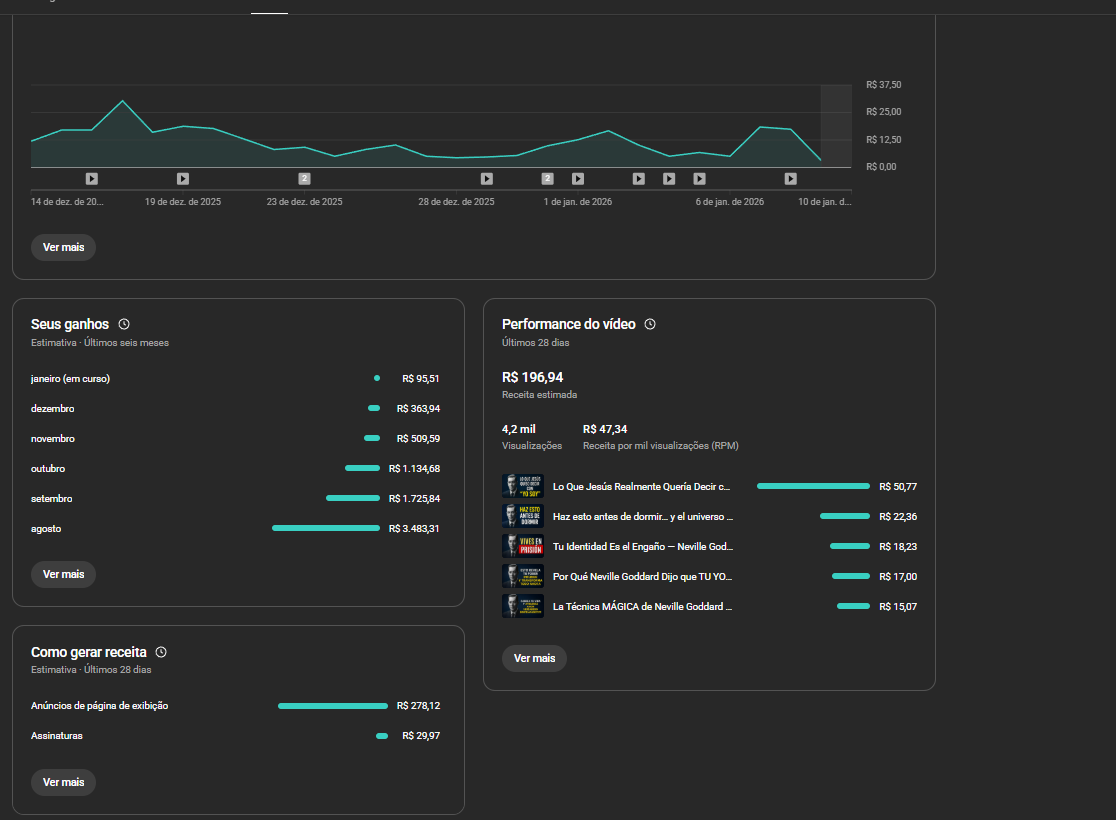Screen dimensions: 1116x820
Task: Open the '2' videos marker above 23 de dez.
Action: point(305,179)
